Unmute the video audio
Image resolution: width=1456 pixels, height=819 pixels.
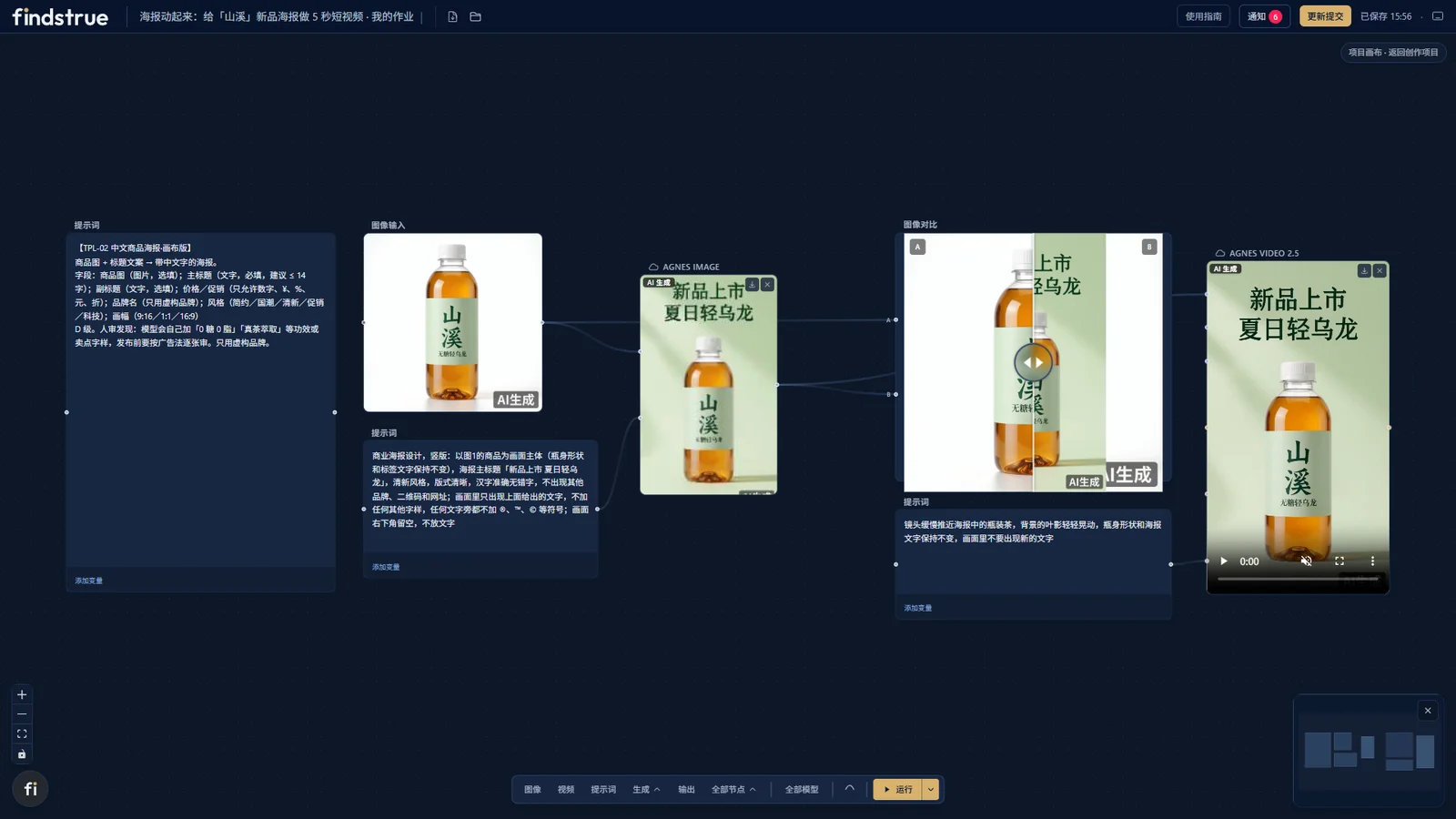1306,561
